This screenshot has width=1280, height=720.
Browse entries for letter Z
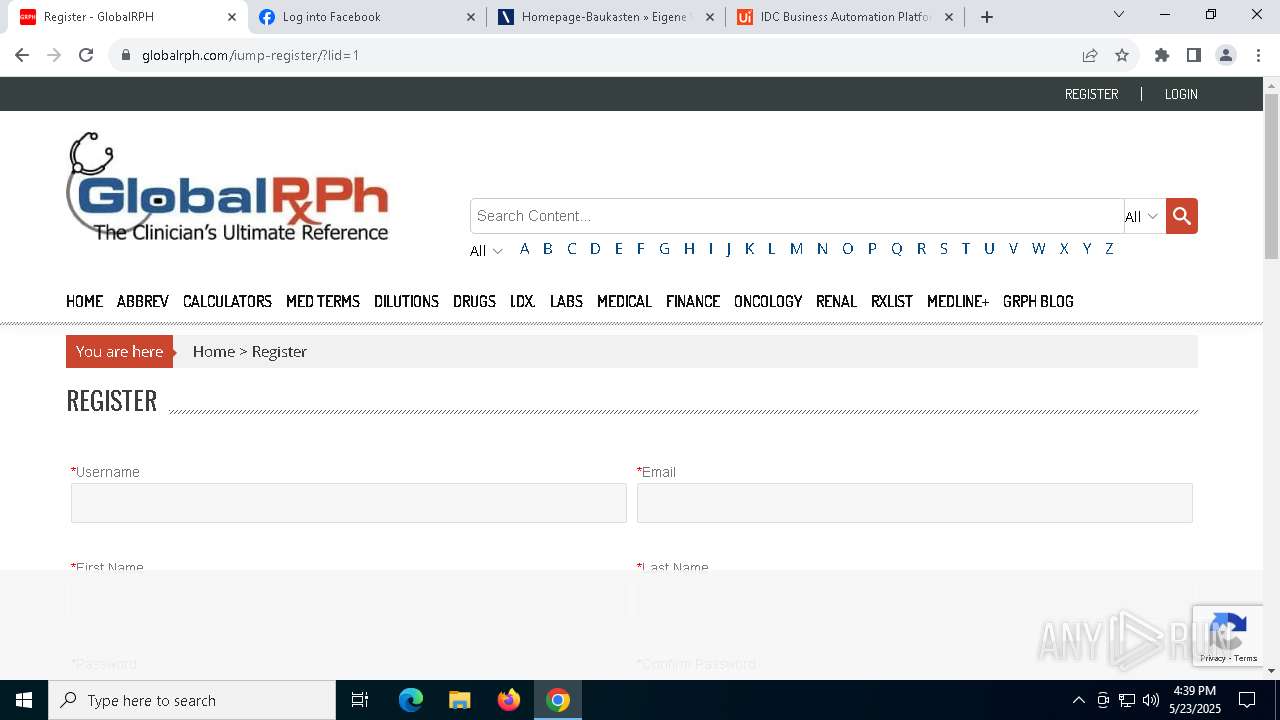coord(1109,249)
